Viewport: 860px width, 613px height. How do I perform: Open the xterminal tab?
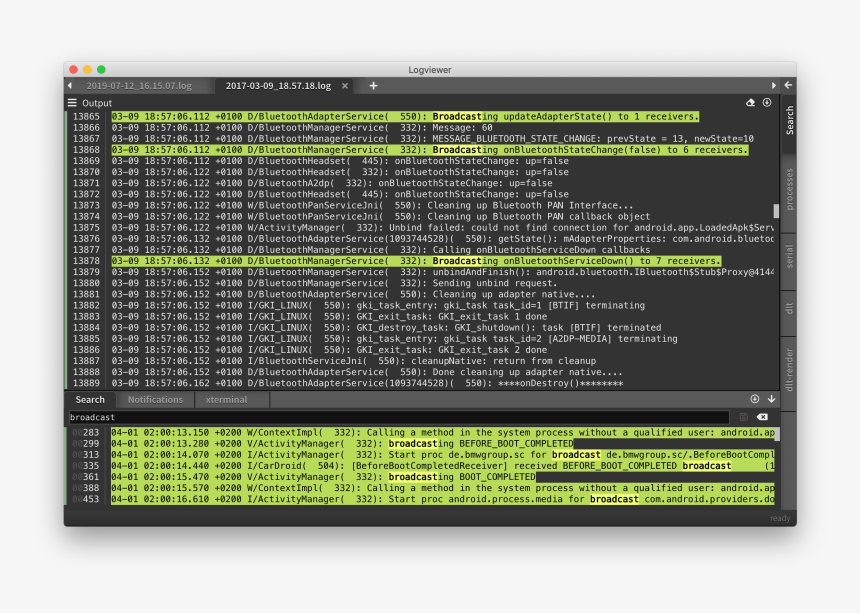[227, 400]
